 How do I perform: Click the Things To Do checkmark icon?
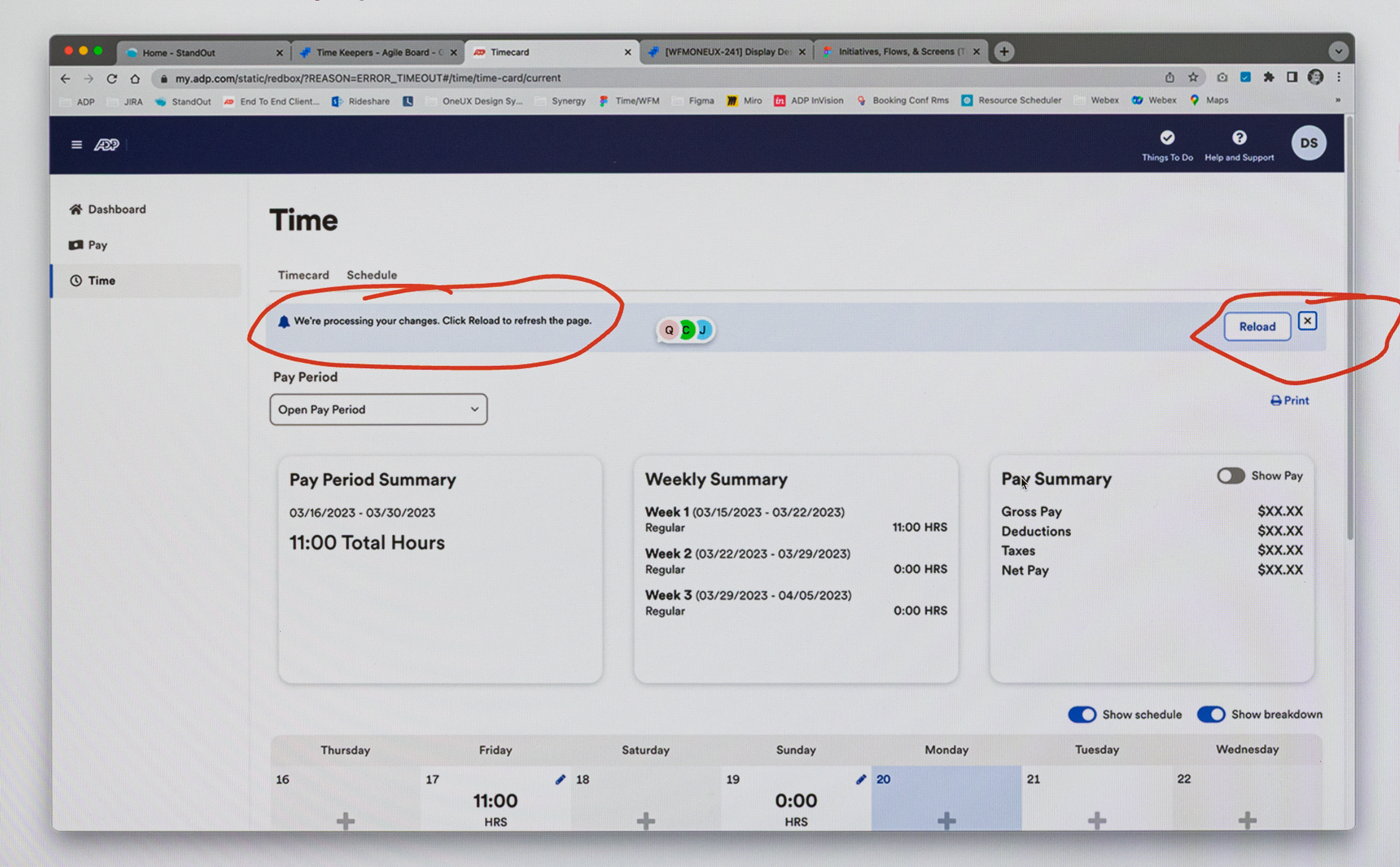[1166, 138]
